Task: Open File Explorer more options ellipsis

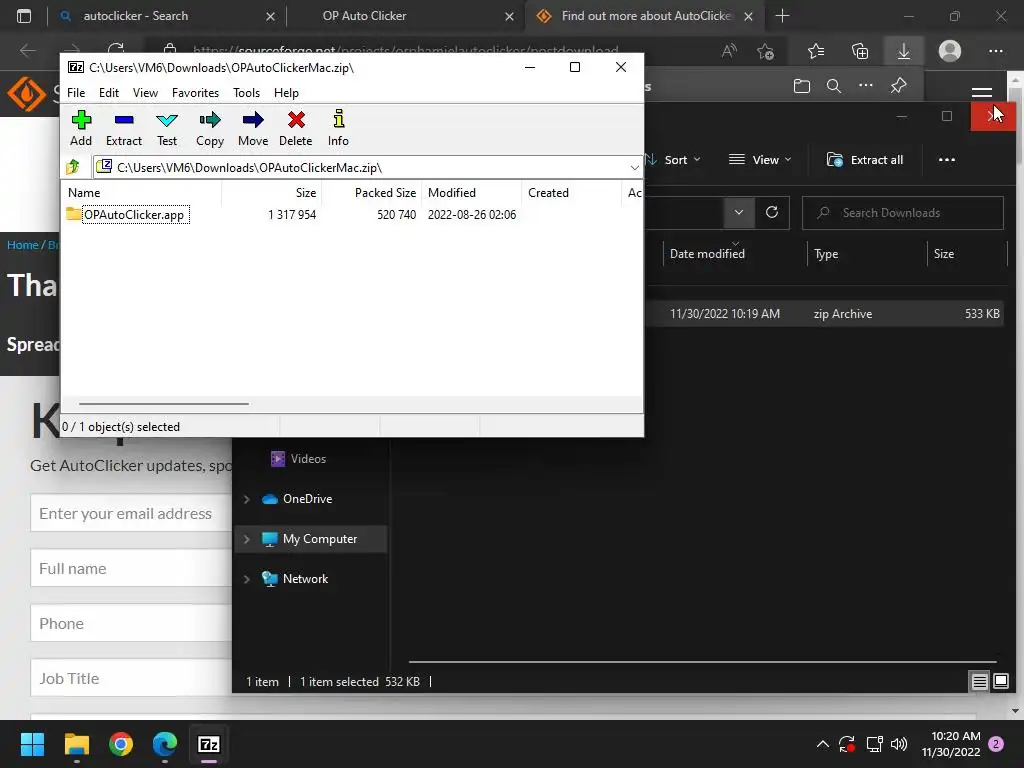Action: pyautogui.click(x=946, y=160)
